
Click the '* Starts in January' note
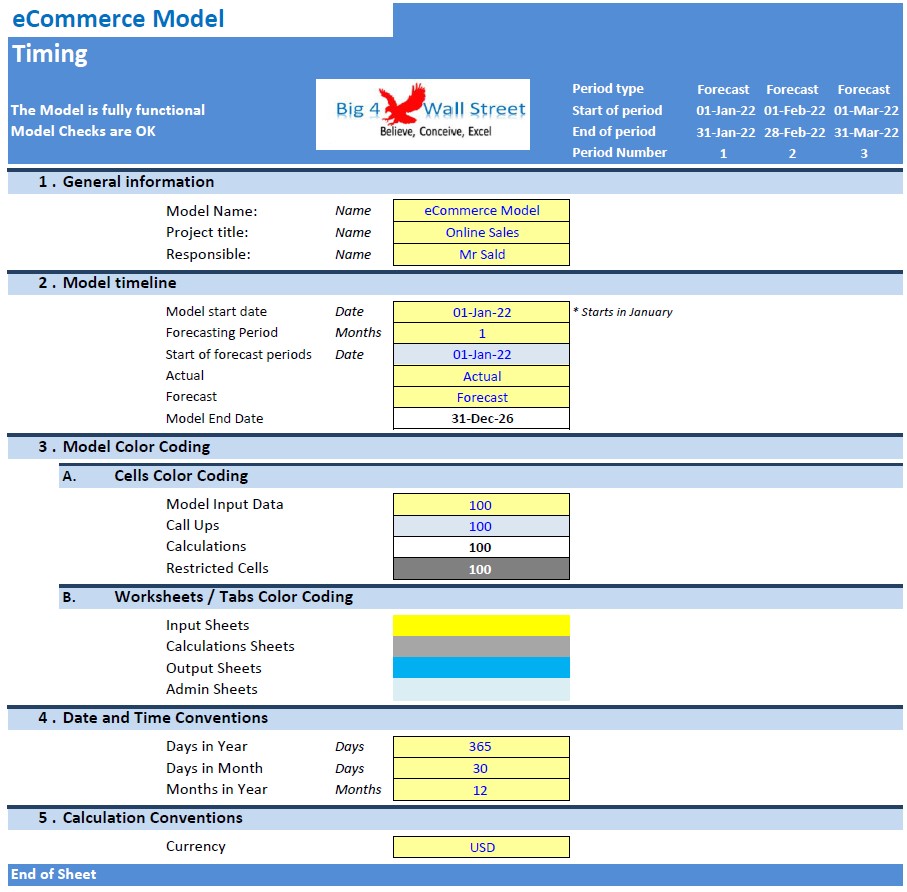click(x=623, y=312)
